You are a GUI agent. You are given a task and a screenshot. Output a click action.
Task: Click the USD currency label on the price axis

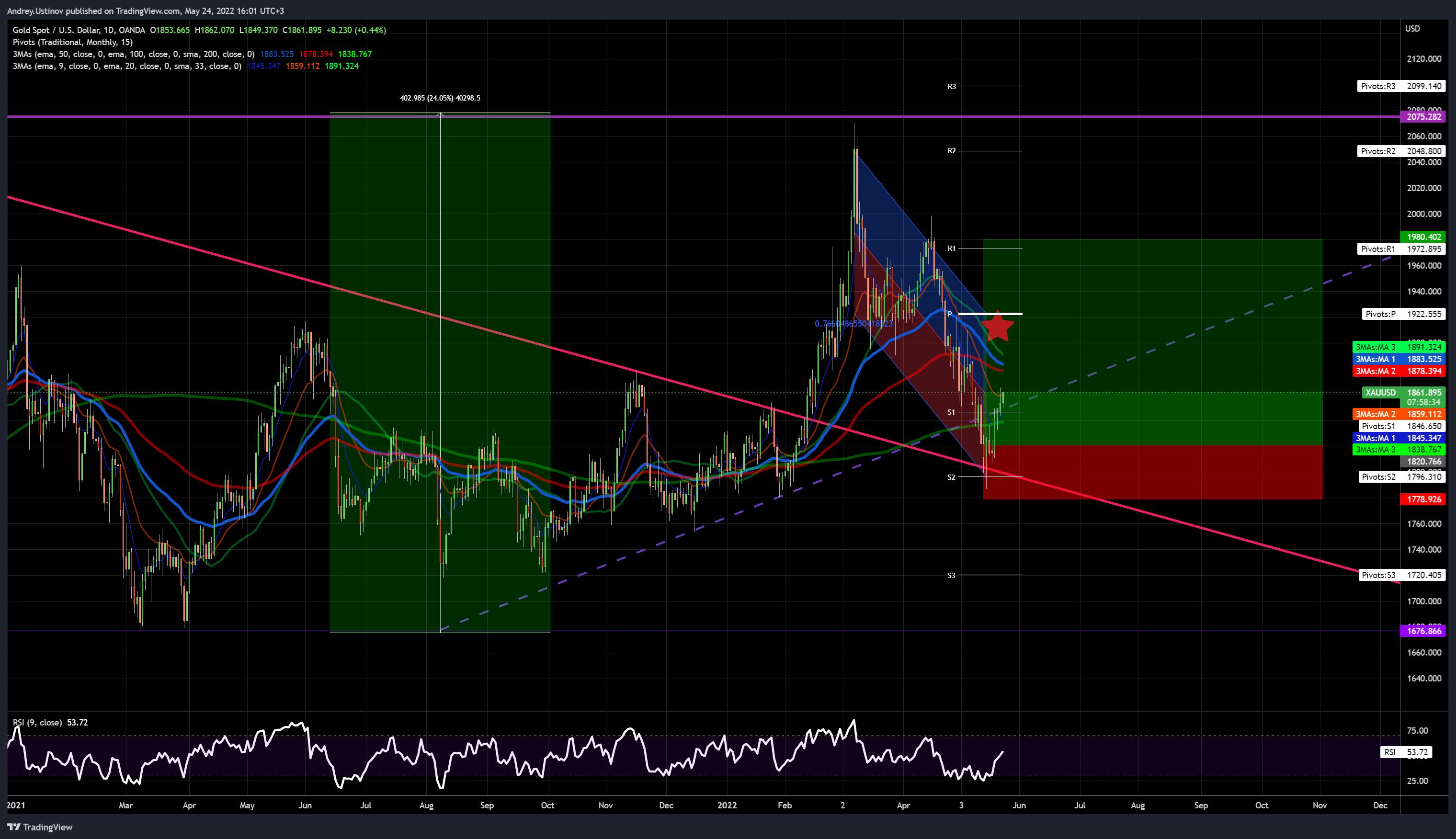(x=1412, y=29)
